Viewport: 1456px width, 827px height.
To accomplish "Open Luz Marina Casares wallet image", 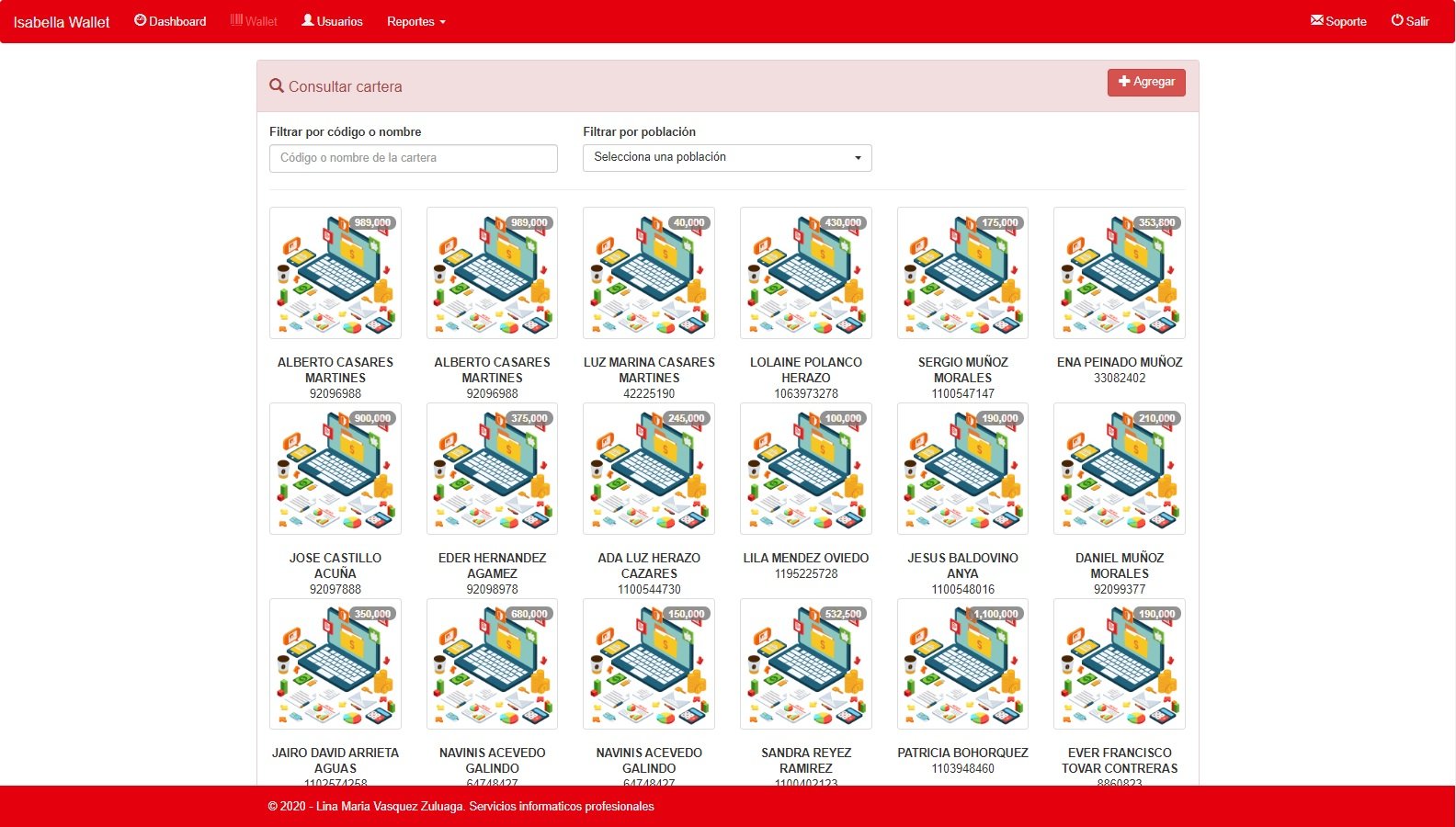I will pos(649,273).
